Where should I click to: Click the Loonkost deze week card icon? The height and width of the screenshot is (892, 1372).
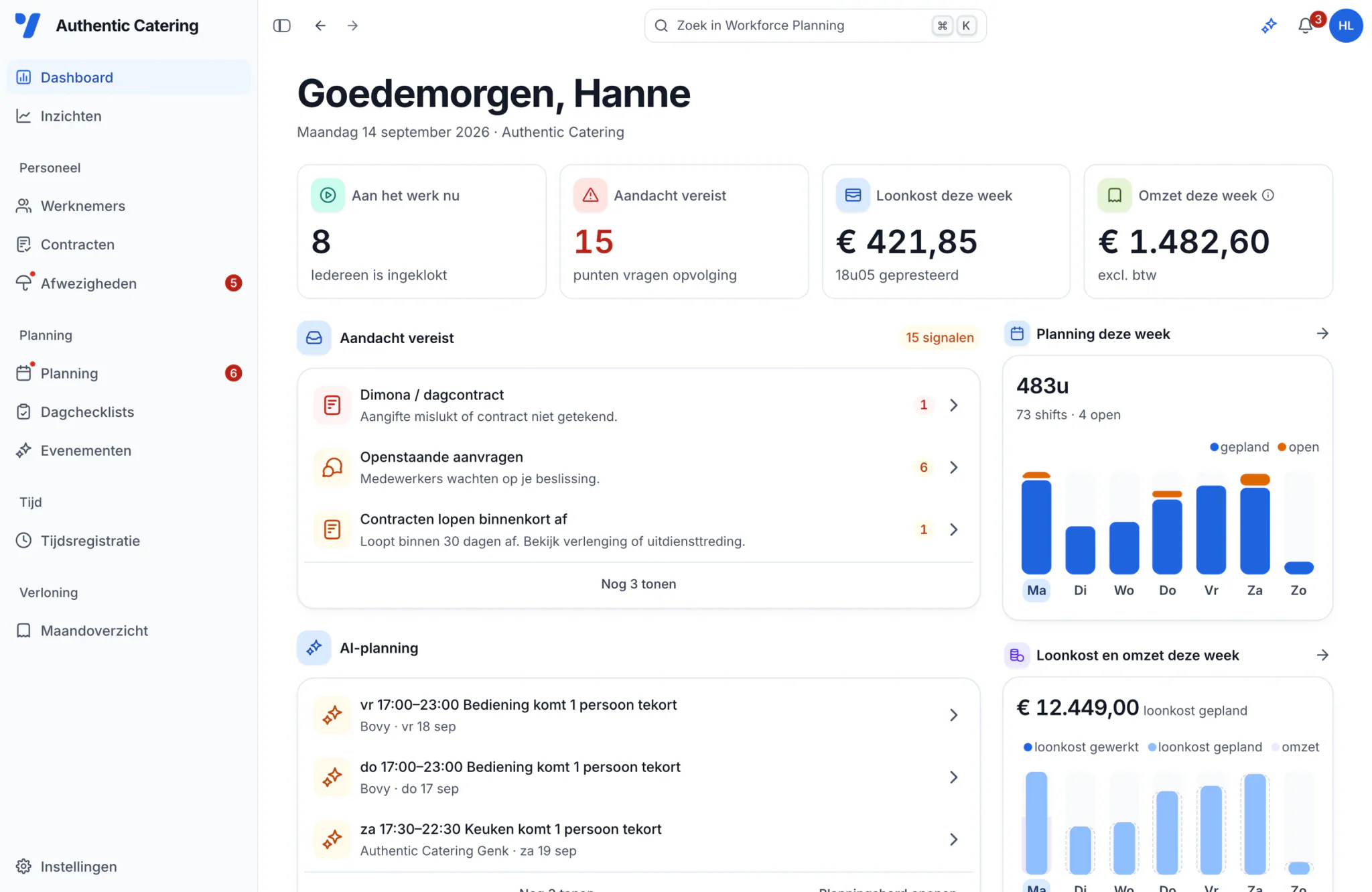tap(853, 195)
